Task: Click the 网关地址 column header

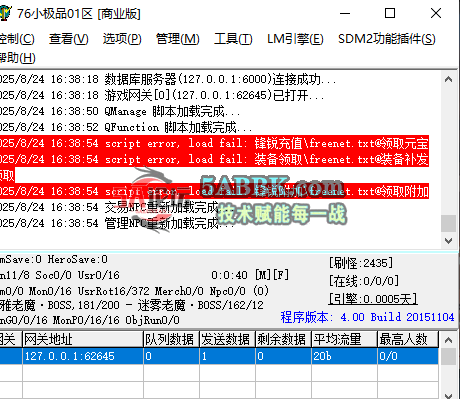Action: tap(83, 339)
